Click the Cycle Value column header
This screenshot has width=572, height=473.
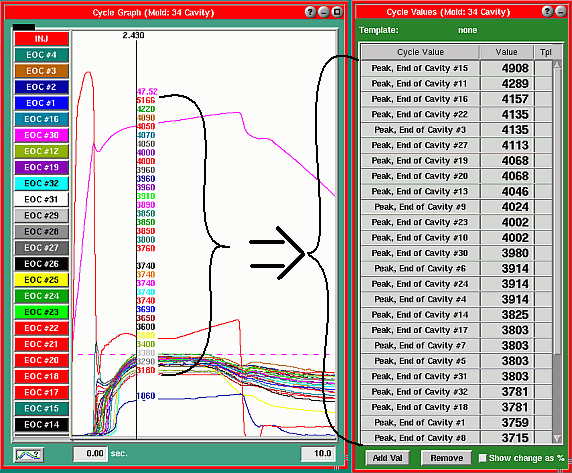[x=420, y=52]
